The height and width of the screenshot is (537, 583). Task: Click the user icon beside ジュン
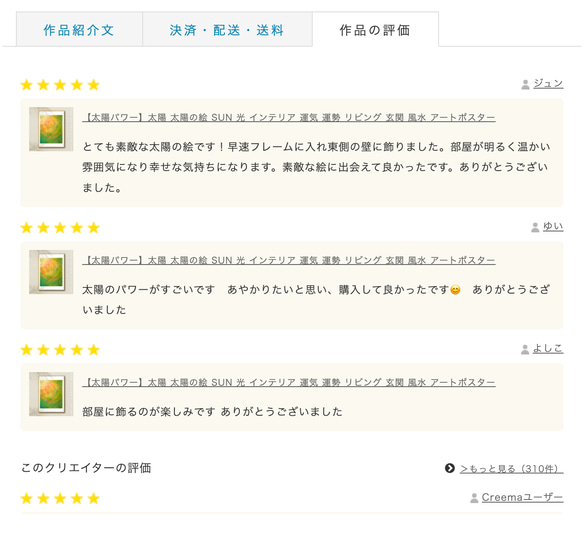[x=525, y=84]
